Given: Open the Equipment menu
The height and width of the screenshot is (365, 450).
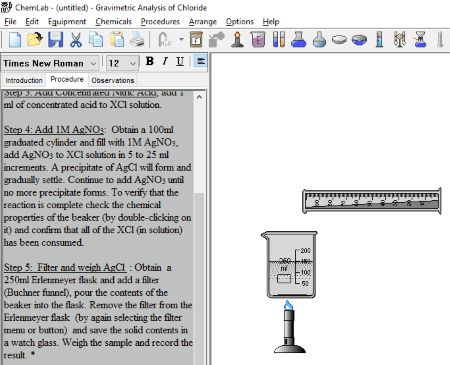Looking at the screenshot, I should 67,22.
